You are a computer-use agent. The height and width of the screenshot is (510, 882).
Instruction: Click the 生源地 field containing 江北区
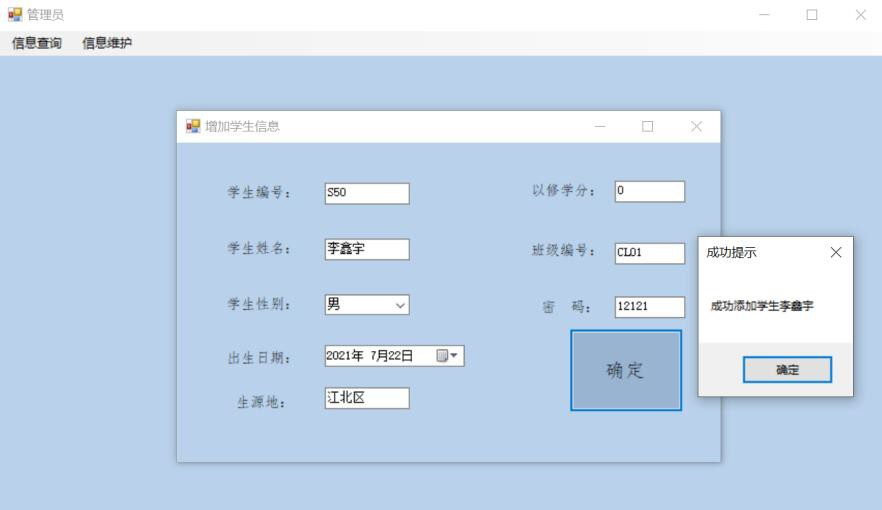coord(367,398)
